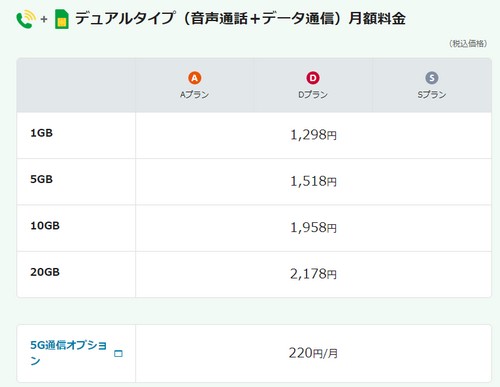Viewport: 500px width, 387px height.
Task: Click the 5GB row label
Action: click(x=41, y=179)
